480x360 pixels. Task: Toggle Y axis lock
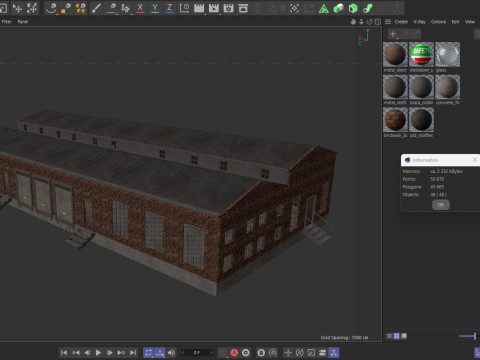[155, 8]
